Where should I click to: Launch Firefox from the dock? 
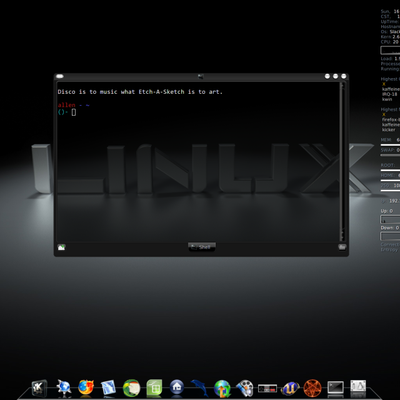point(86,388)
